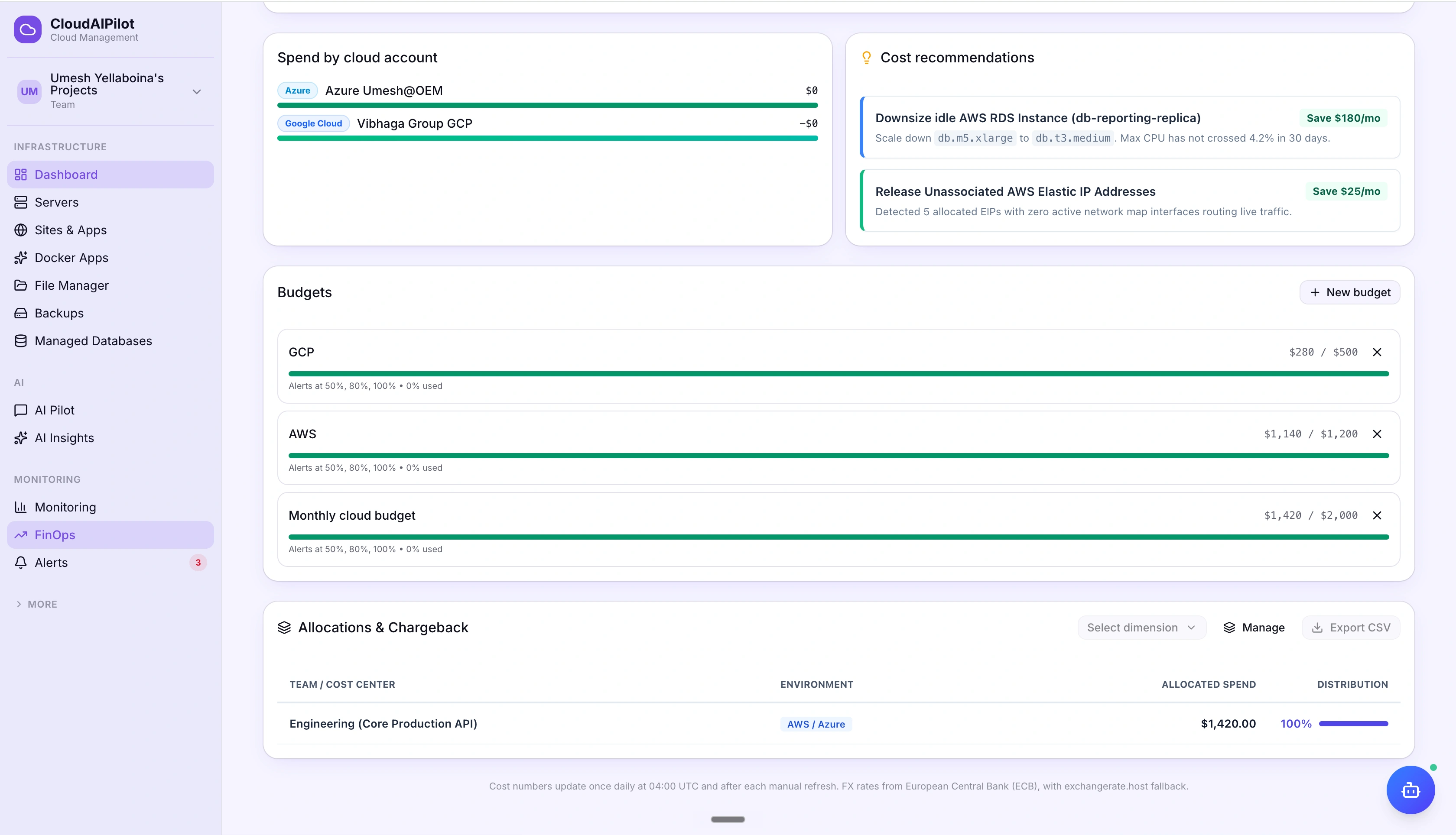Open the AI assistant robot chat button
1456x835 pixels.
point(1410,790)
